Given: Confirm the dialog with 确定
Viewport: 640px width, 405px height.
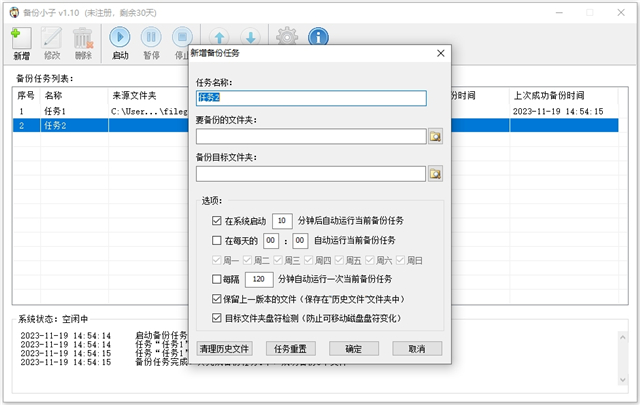Looking at the screenshot, I should 353,349.
